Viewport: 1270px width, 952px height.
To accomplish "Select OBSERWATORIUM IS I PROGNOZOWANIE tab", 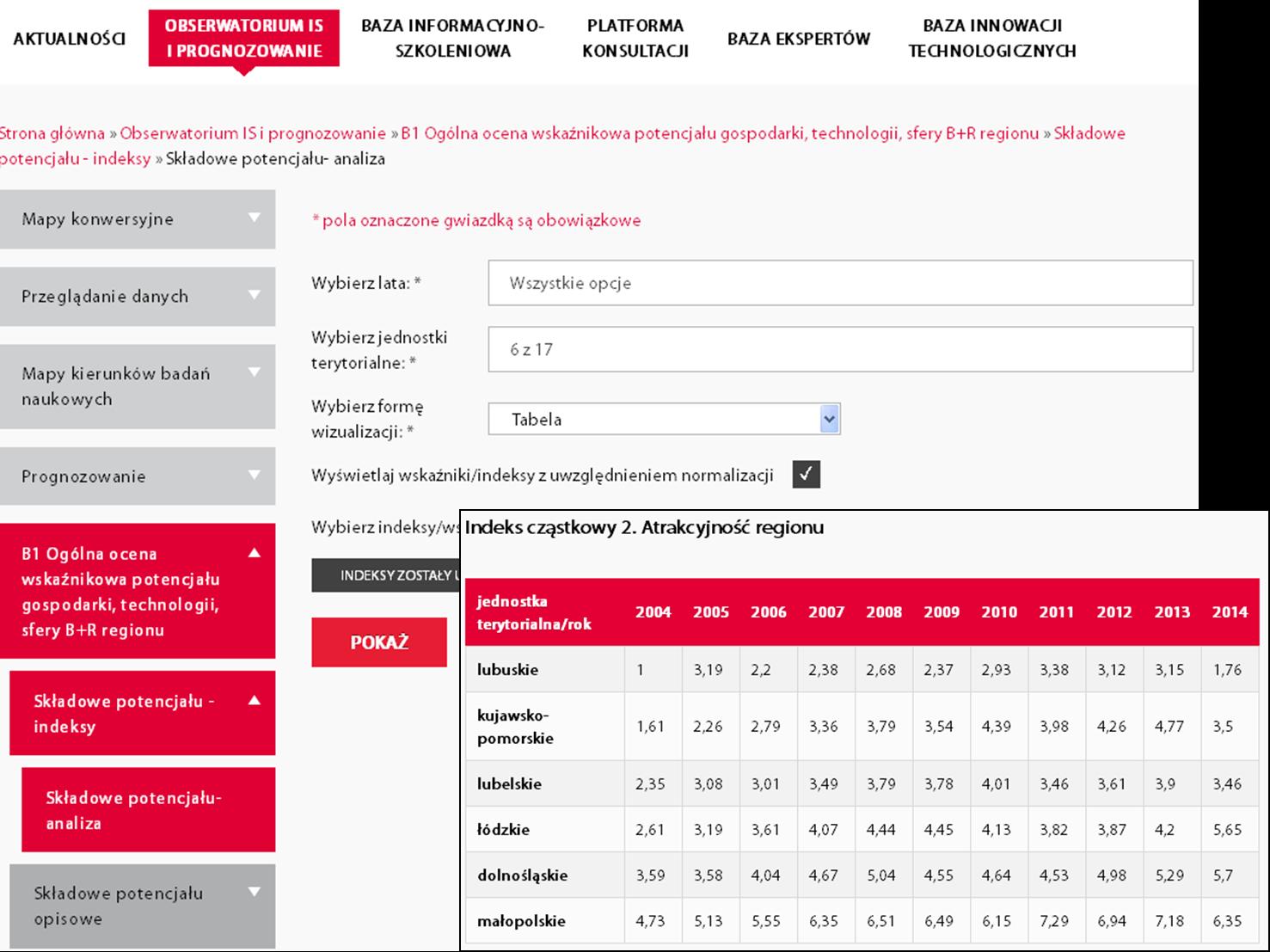I will tap(244, 39).
